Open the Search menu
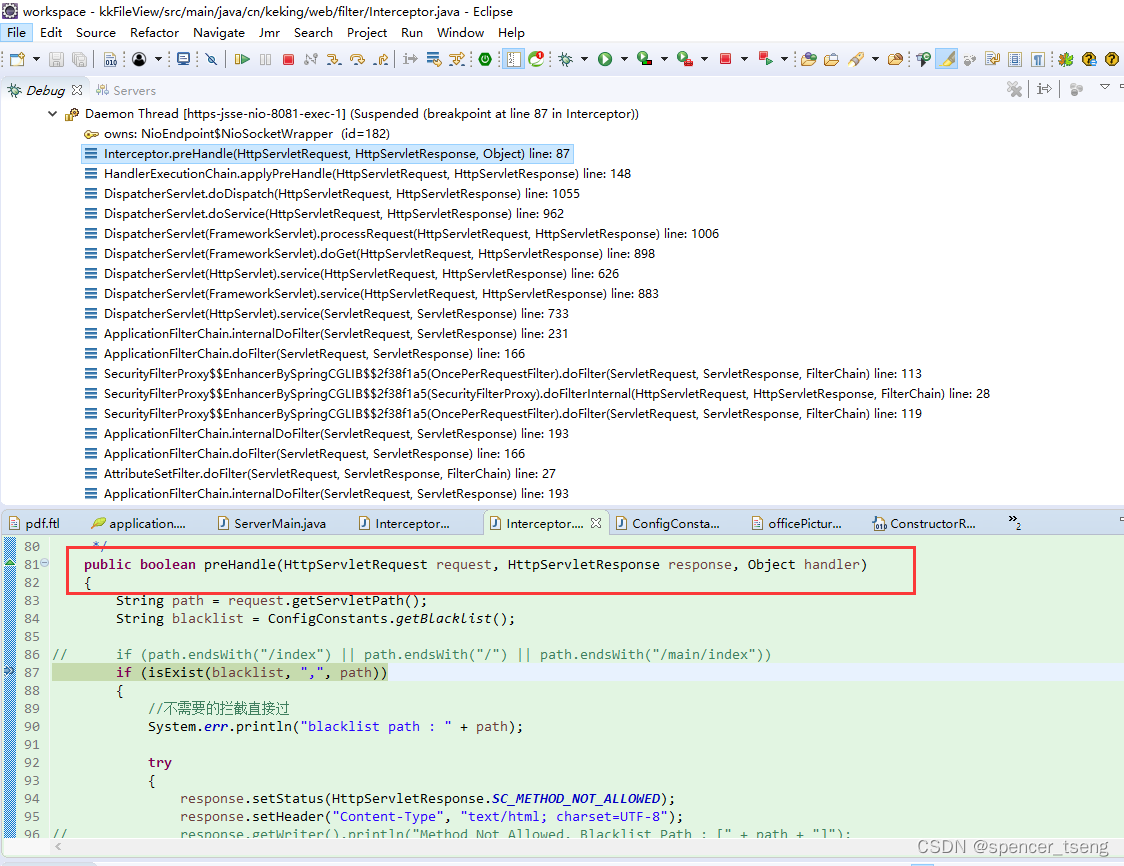Viewport: 1124px width, 866px height. 313,32
